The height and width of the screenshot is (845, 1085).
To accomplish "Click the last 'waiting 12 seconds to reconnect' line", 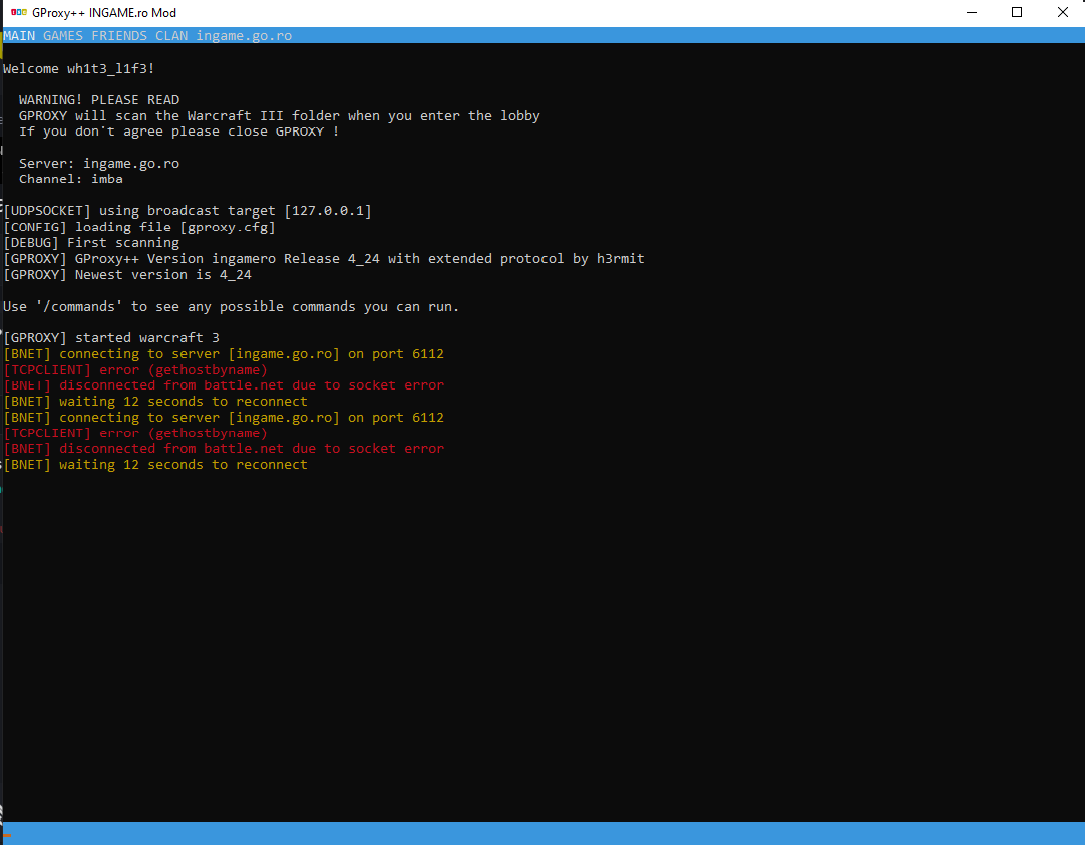I will click(156, 465).
